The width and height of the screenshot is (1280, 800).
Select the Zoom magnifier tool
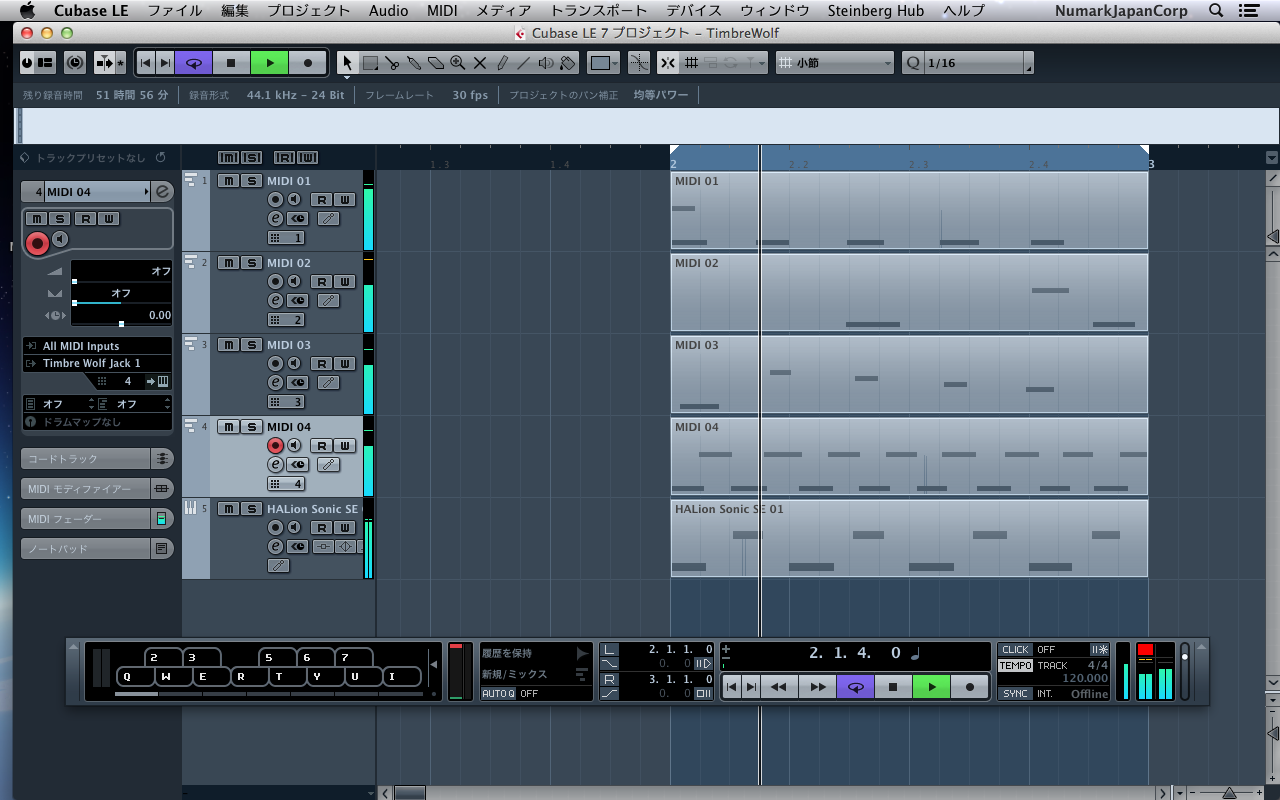click(458, 63)
